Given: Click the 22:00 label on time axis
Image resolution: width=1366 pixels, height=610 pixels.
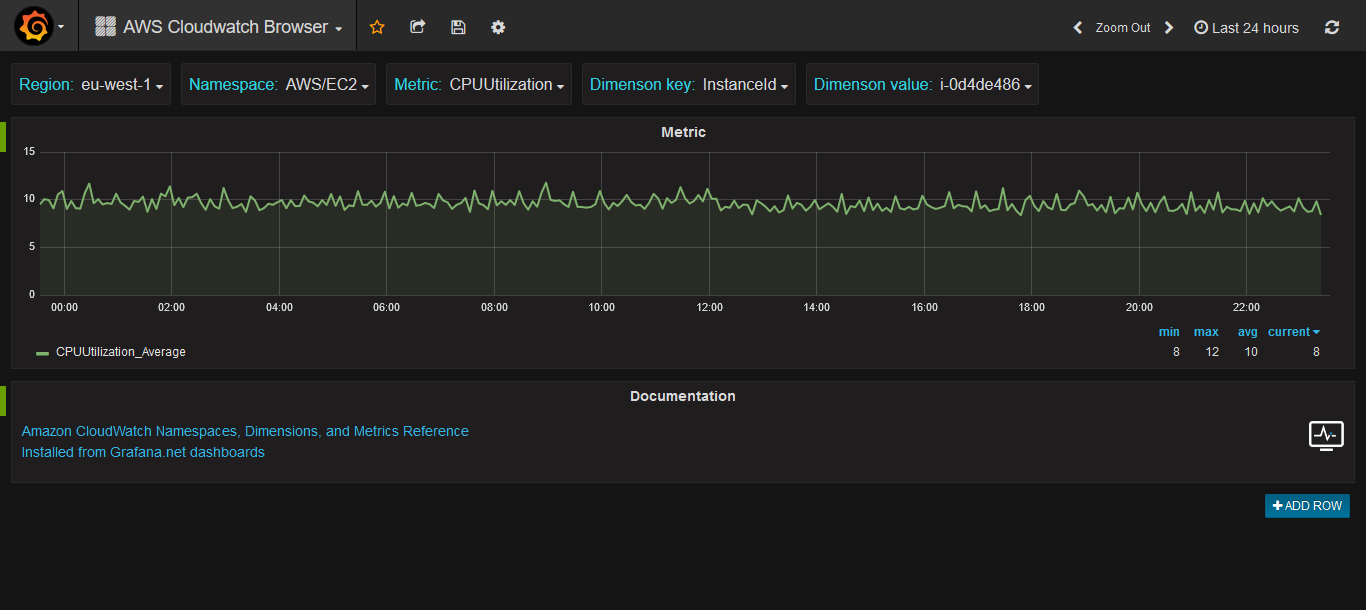Looking at the screenshot, I should click(x=1246, y=307).
